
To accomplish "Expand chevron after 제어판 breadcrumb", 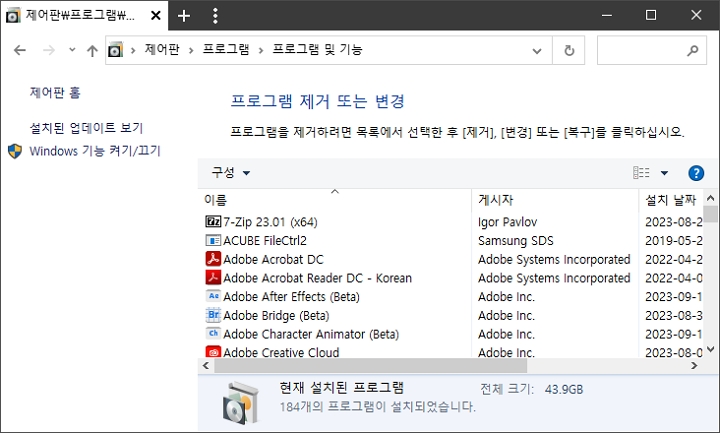I will pos(191,50).
